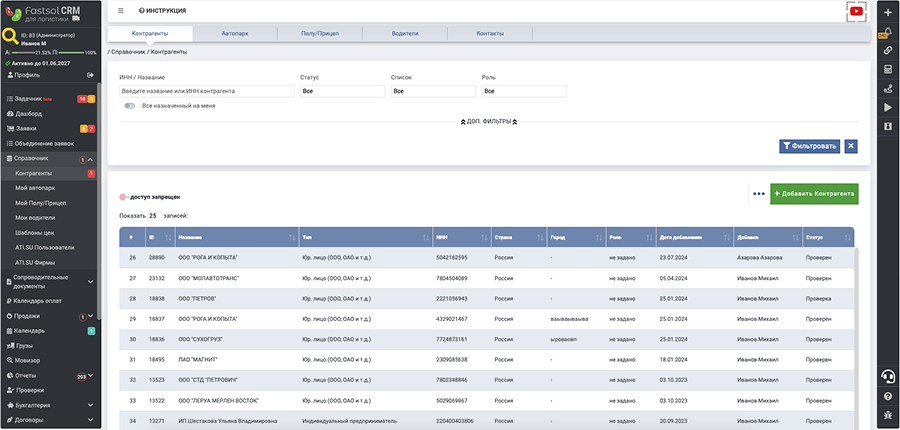Viewport: 900px width, 430px height.
Task: Open the headset support icon
Action: (887, 376)
